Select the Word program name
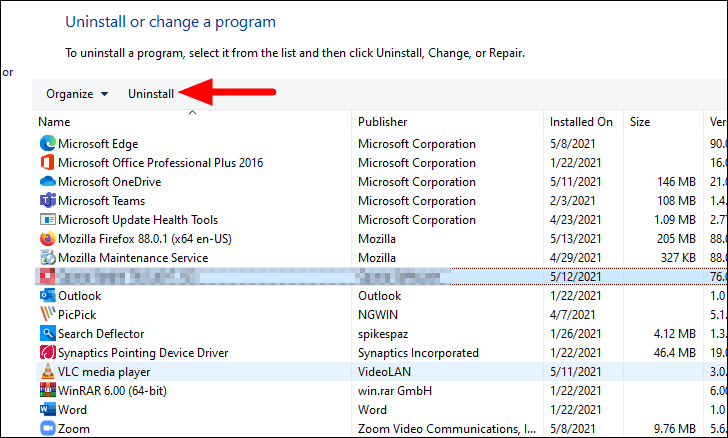This screenshot has height=438, width=728. 72,410
